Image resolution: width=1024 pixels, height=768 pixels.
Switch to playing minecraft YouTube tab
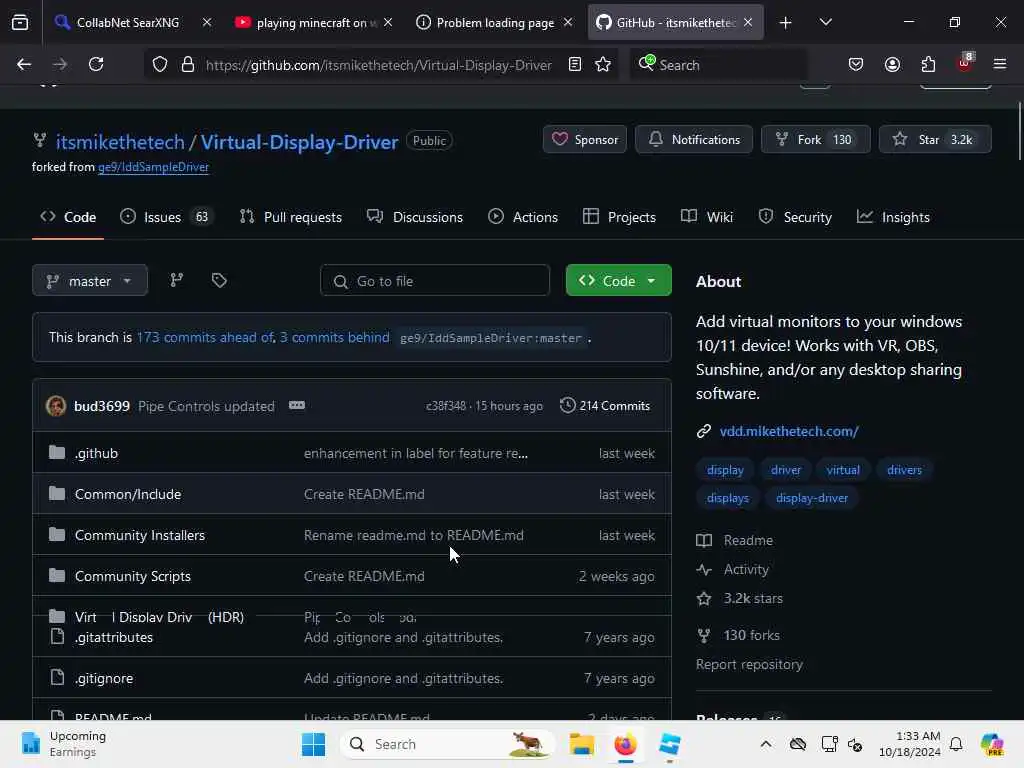point(312,23)
